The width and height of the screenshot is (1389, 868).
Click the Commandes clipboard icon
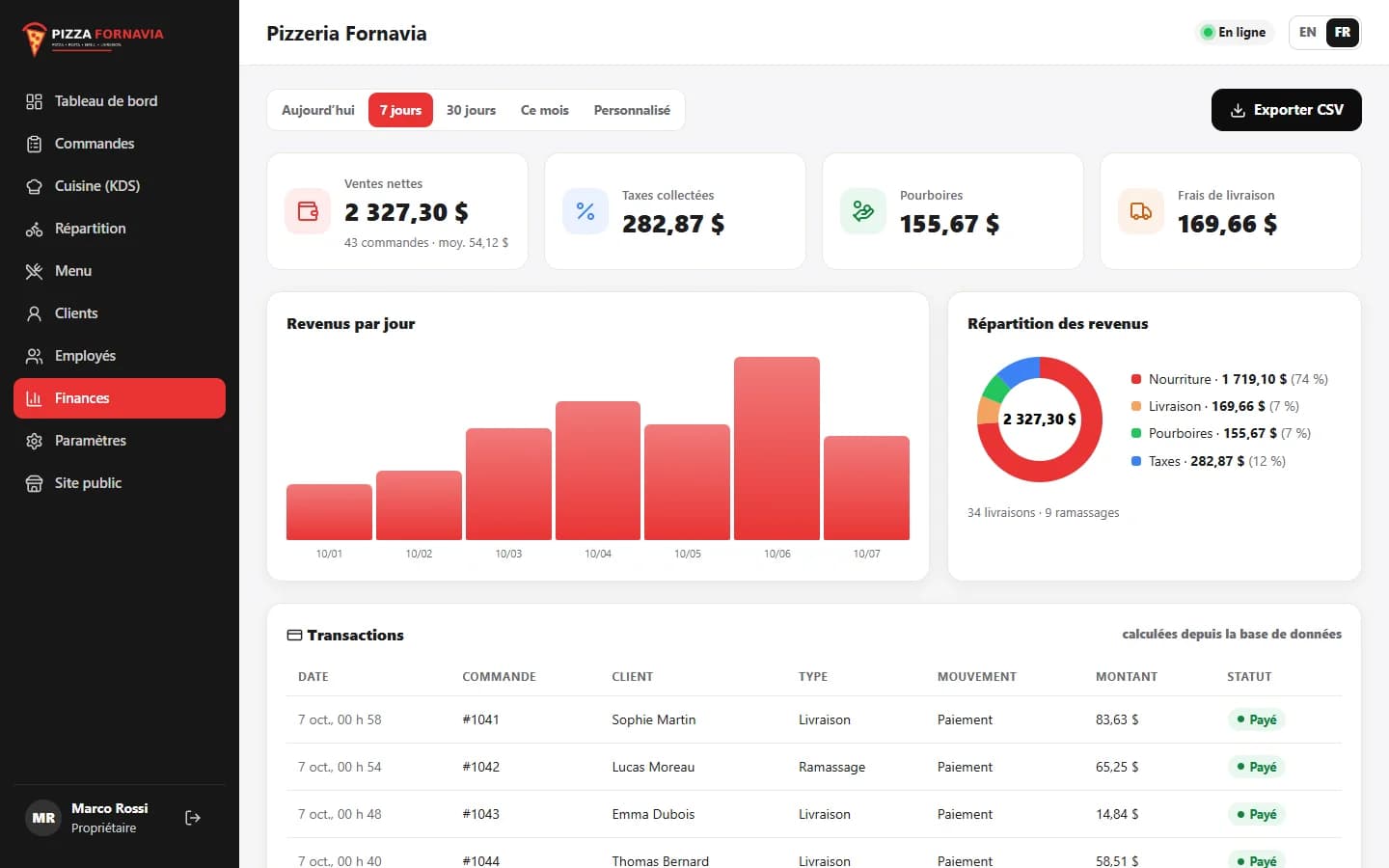point(34,144)
